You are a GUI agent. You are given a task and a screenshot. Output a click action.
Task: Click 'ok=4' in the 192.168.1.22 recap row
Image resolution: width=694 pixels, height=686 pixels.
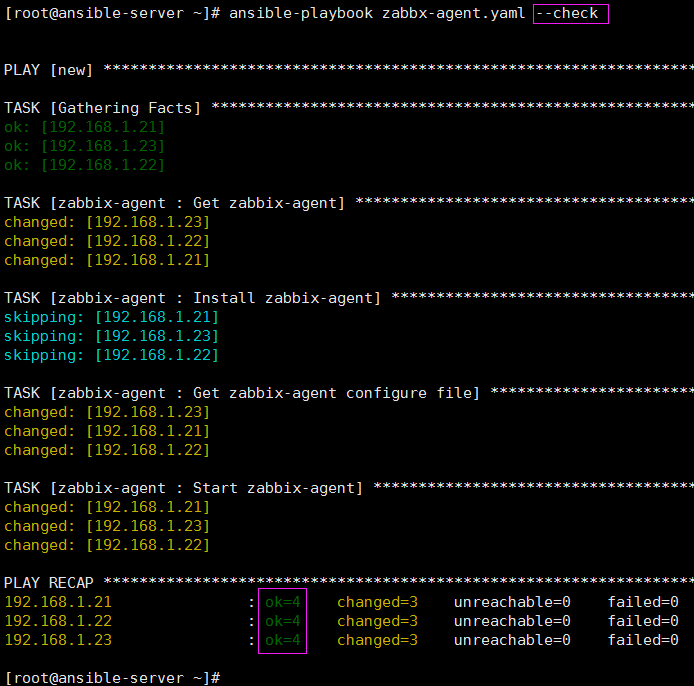pos(282,621)
